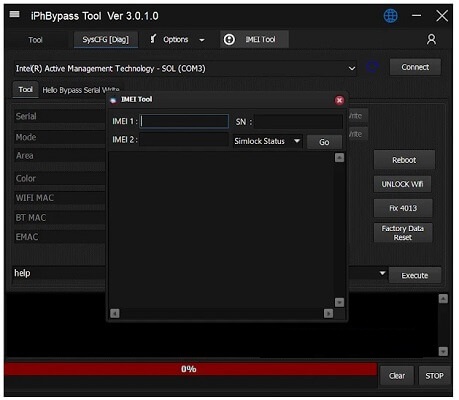Click the Options wrench icon

pos(153,39)
